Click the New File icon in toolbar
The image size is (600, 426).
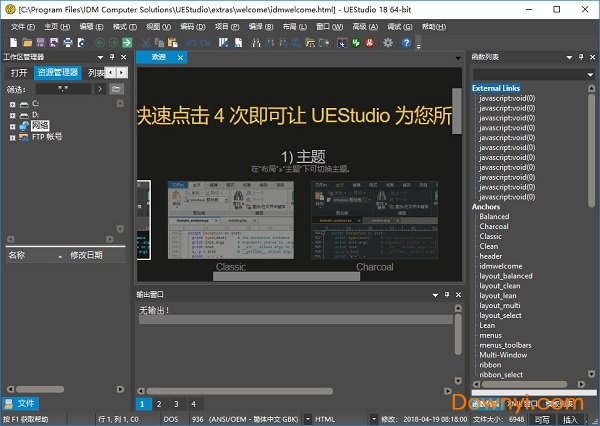13,42
